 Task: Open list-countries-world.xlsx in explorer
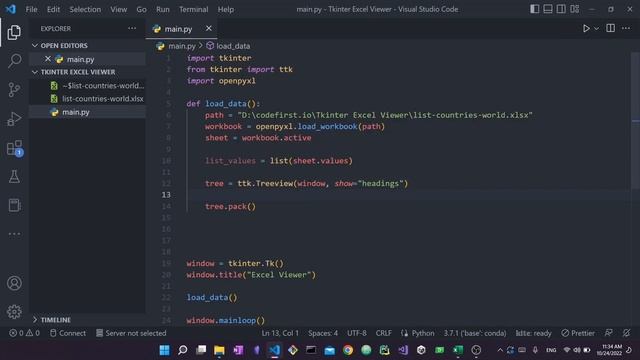point(87,98)
